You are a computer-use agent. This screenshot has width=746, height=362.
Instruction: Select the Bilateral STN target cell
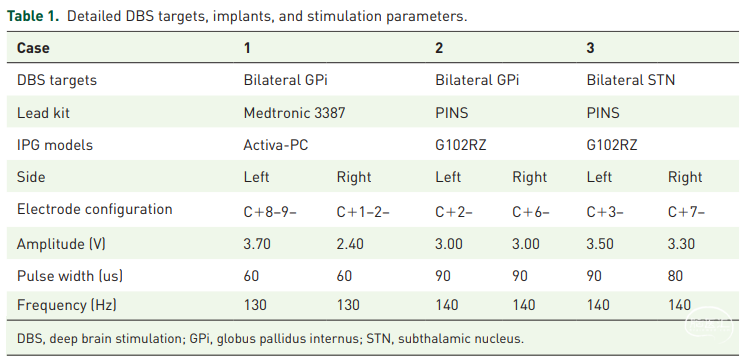[x=630, y=80]
